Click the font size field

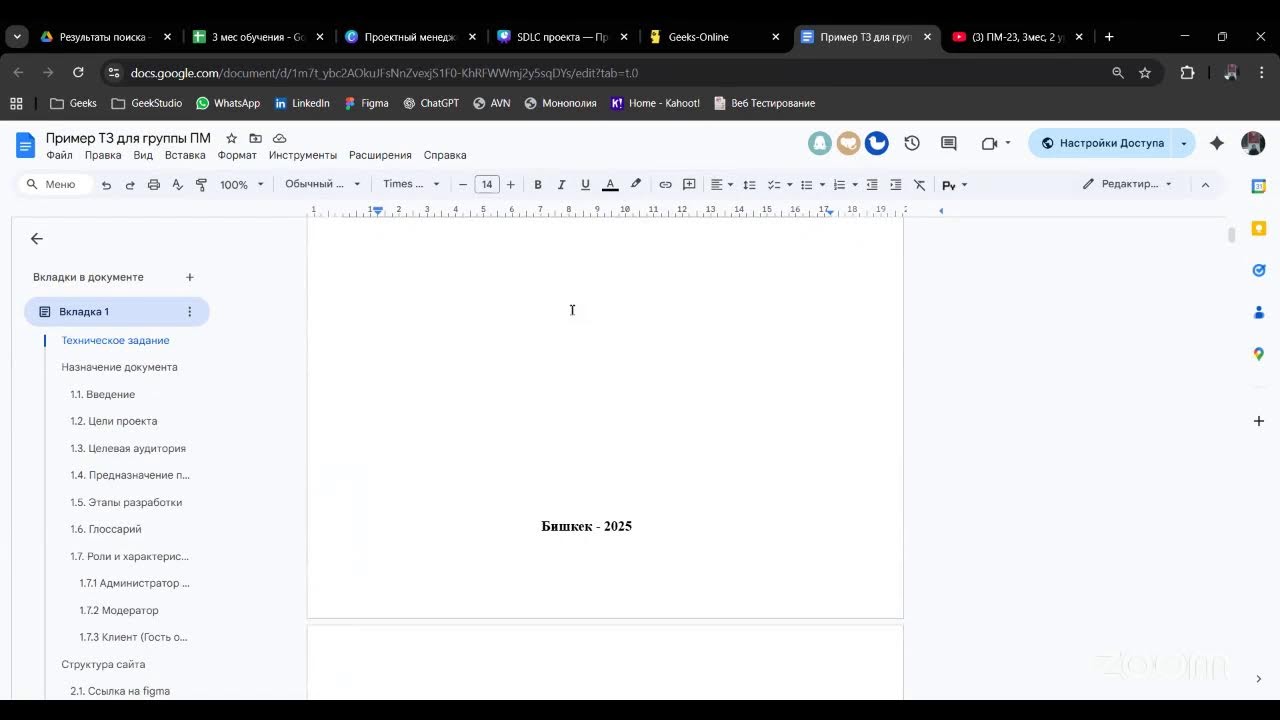pyautogui.click(x=487, y=185)
